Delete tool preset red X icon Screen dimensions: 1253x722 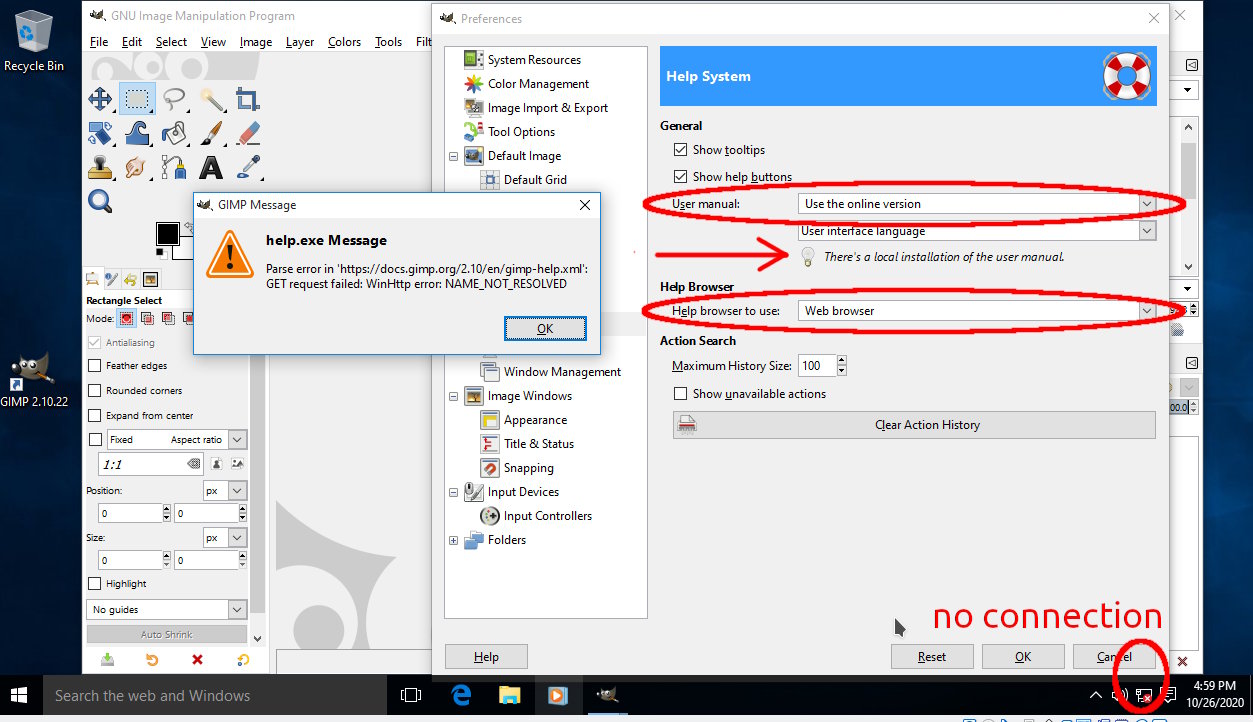pos(197,660)
